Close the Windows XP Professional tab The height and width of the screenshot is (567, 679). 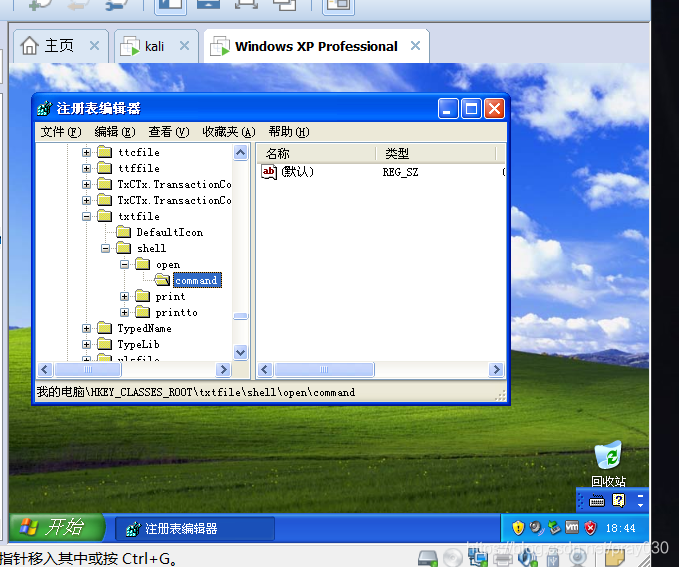click(415, 45)
